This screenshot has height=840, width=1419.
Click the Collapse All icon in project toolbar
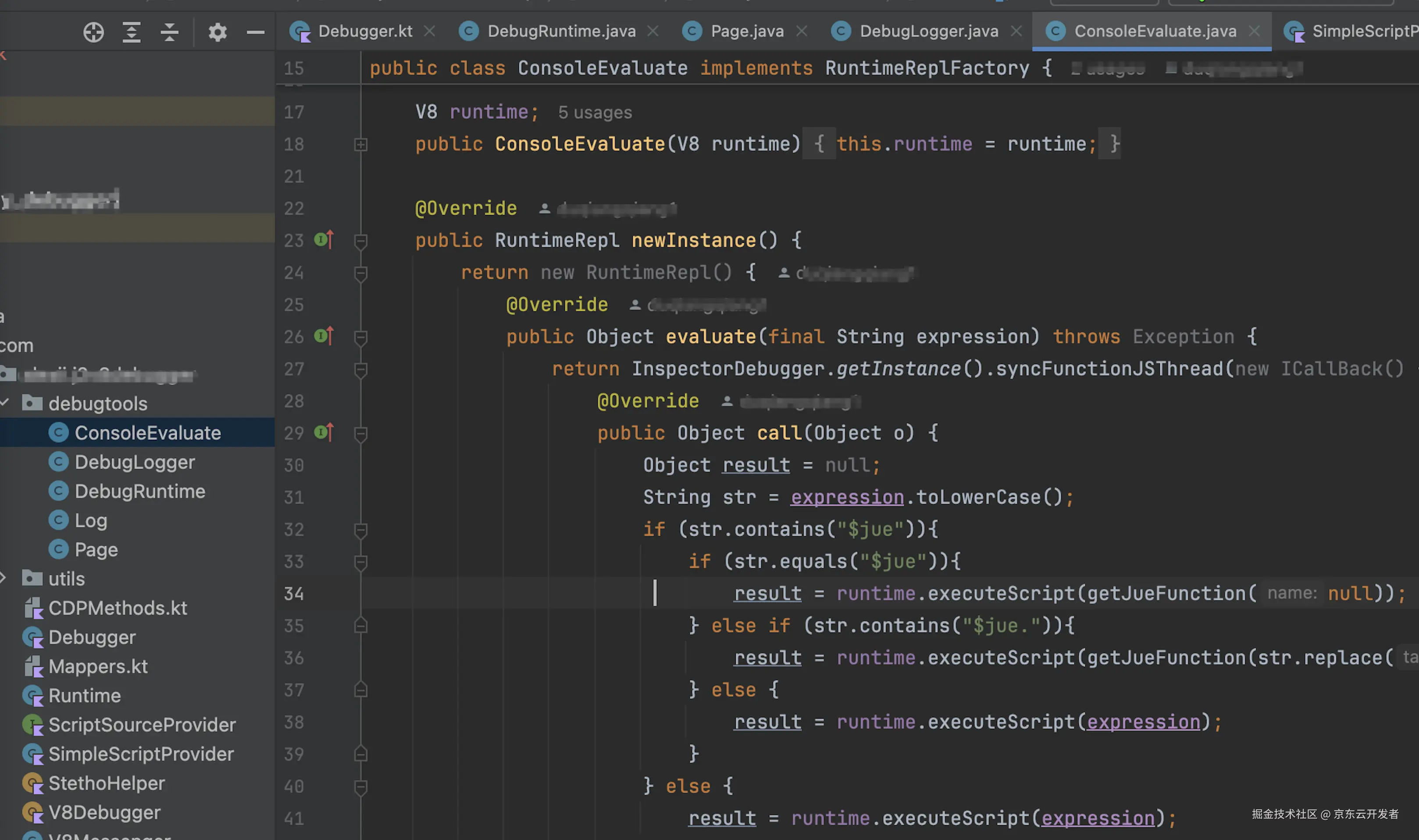click(x=169, y=32)
